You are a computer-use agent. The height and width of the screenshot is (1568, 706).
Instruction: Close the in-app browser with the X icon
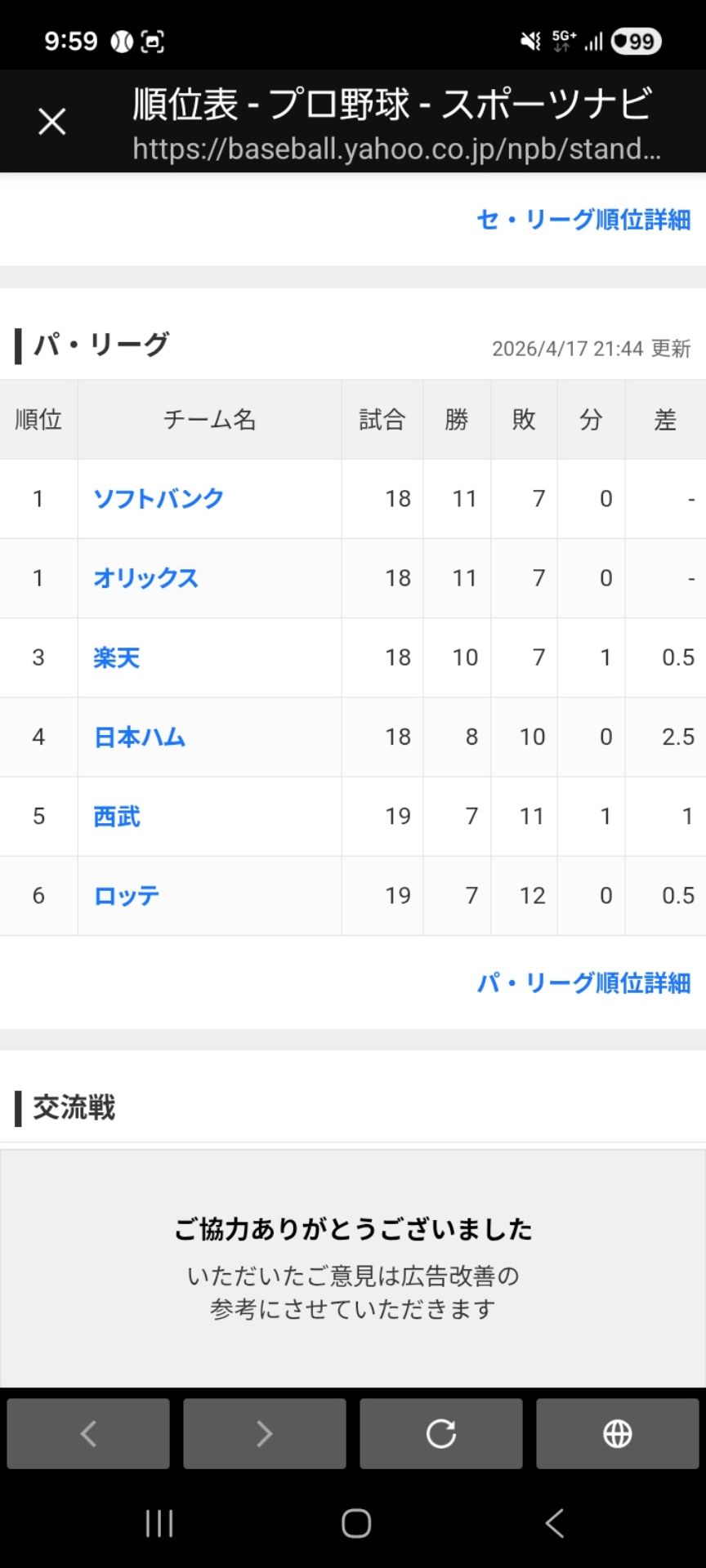(x=52, y=122)
